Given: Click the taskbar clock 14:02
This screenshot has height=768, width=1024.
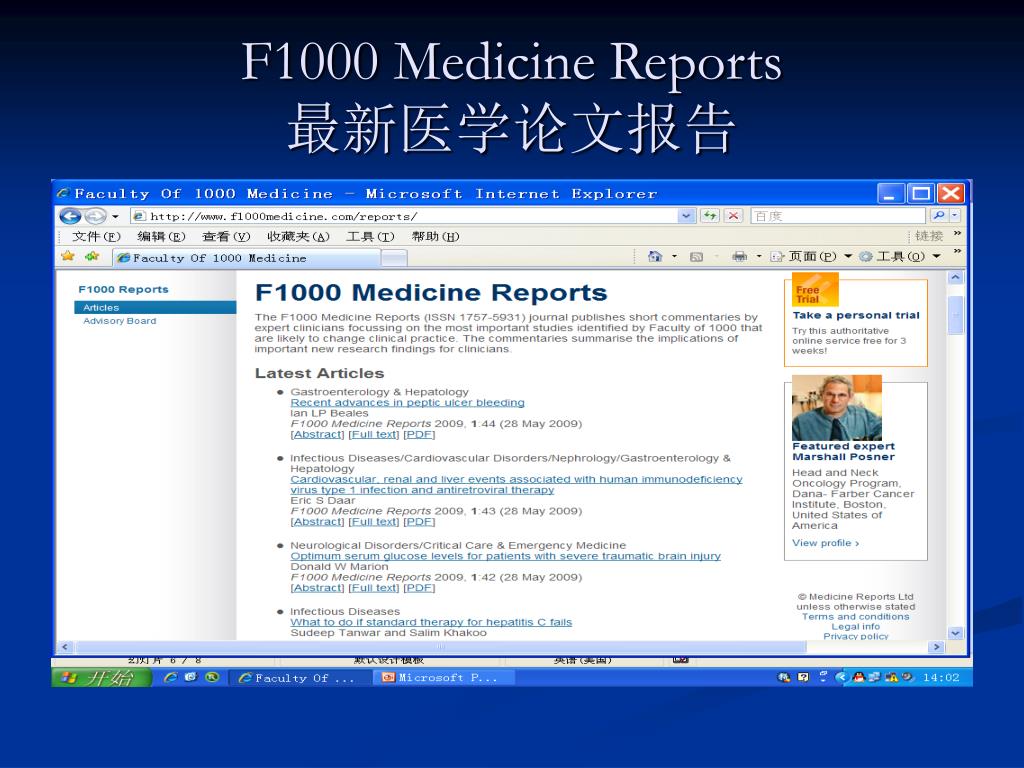Looking at the screenshot, I should pyautogui.click(x=940, y=678).
